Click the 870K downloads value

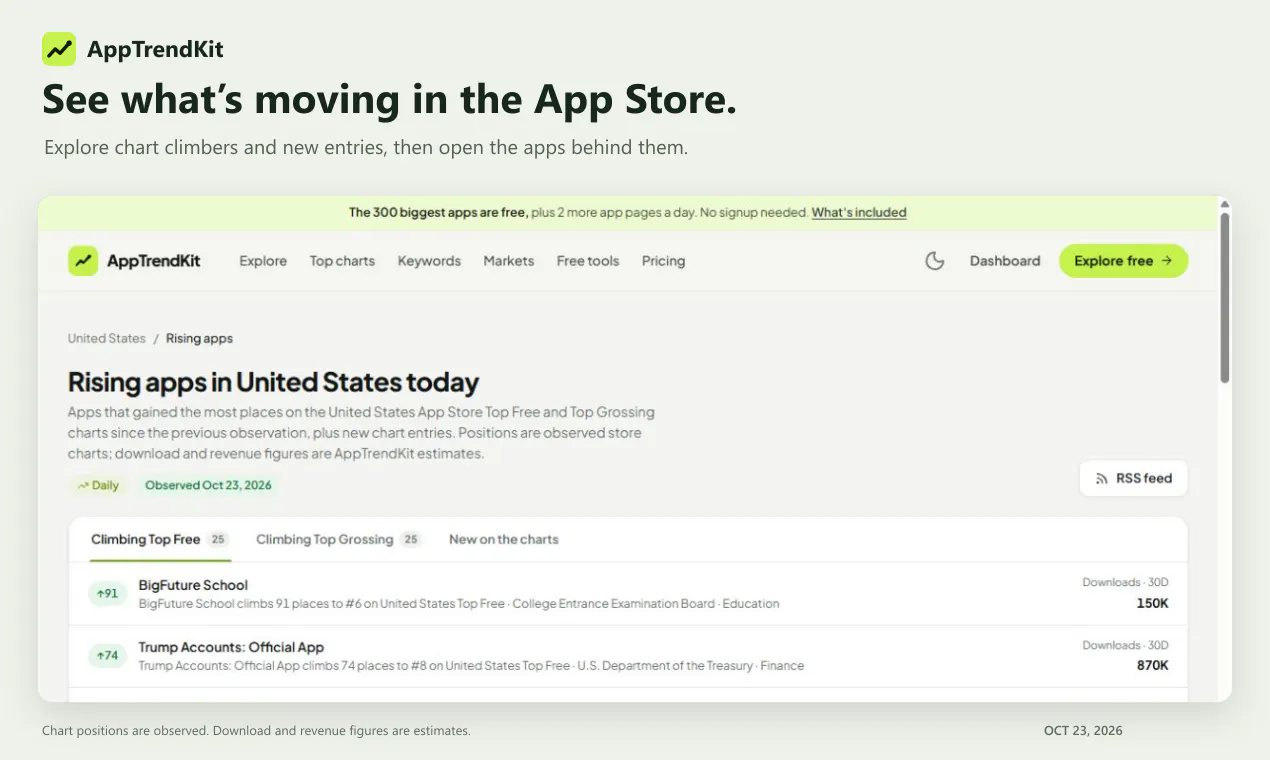click(x=1152, y=665)
